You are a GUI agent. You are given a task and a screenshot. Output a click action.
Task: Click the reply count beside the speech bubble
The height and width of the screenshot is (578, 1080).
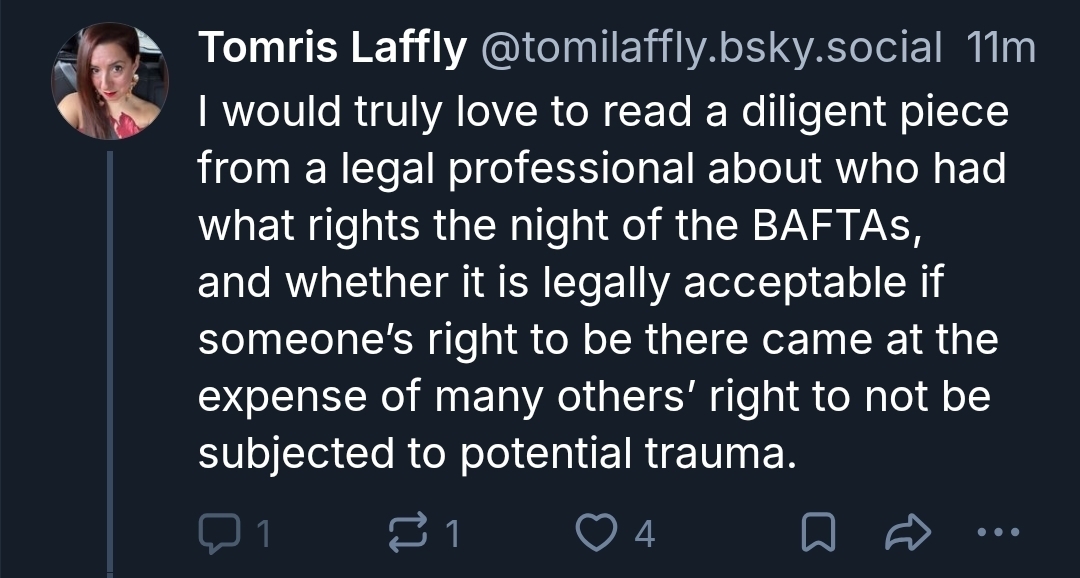263,535
